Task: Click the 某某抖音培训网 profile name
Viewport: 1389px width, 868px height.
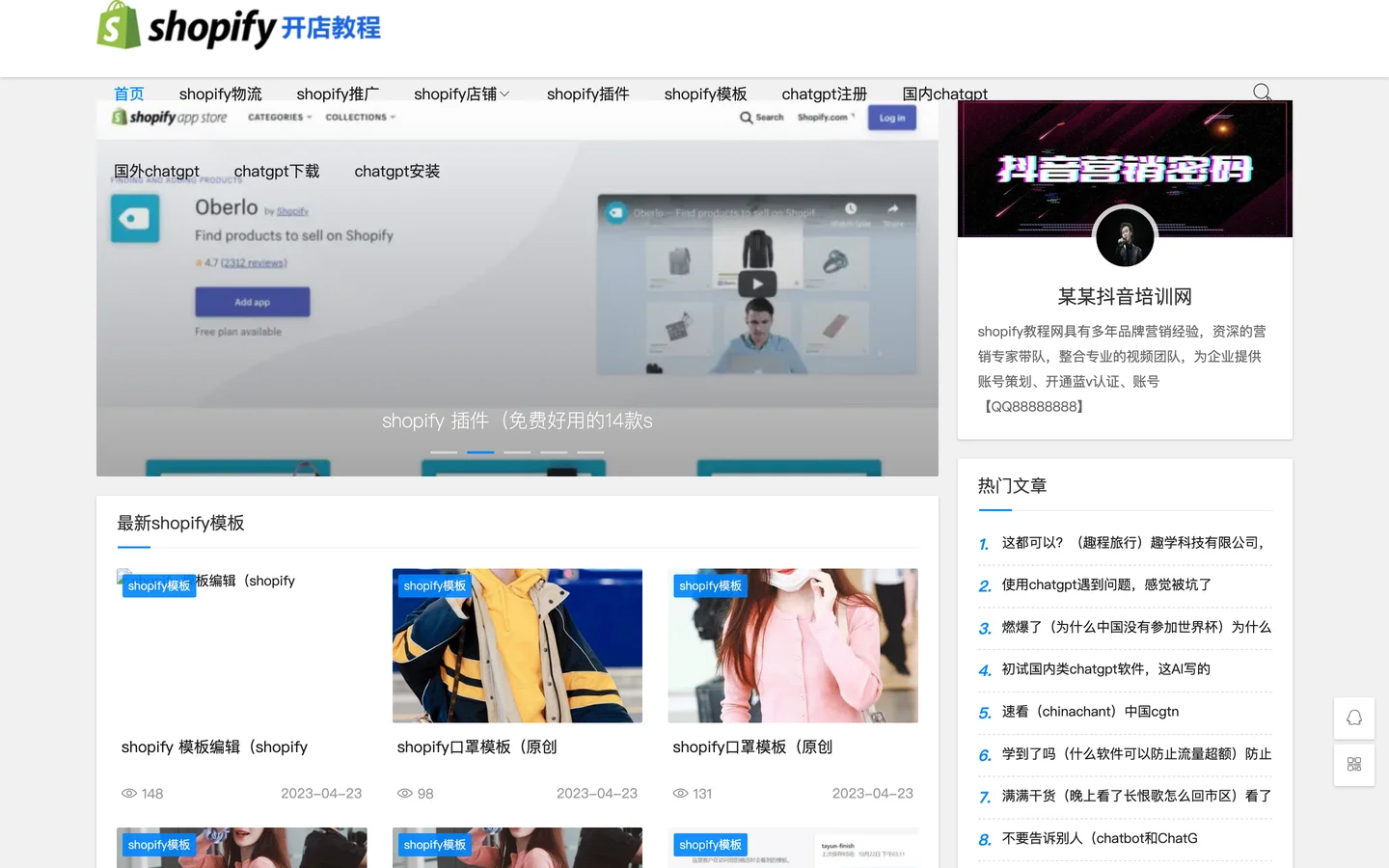Action: click(x=1125, y=296)
